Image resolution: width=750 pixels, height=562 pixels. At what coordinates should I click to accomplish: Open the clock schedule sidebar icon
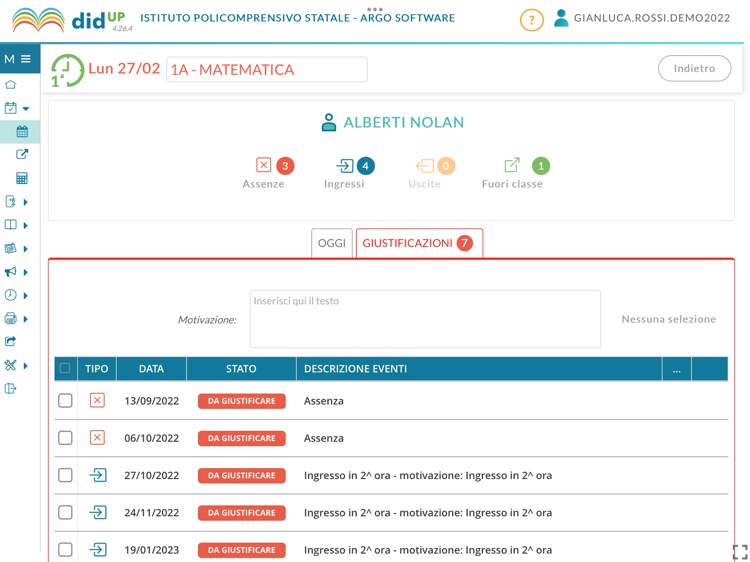[x=11, y=295]
